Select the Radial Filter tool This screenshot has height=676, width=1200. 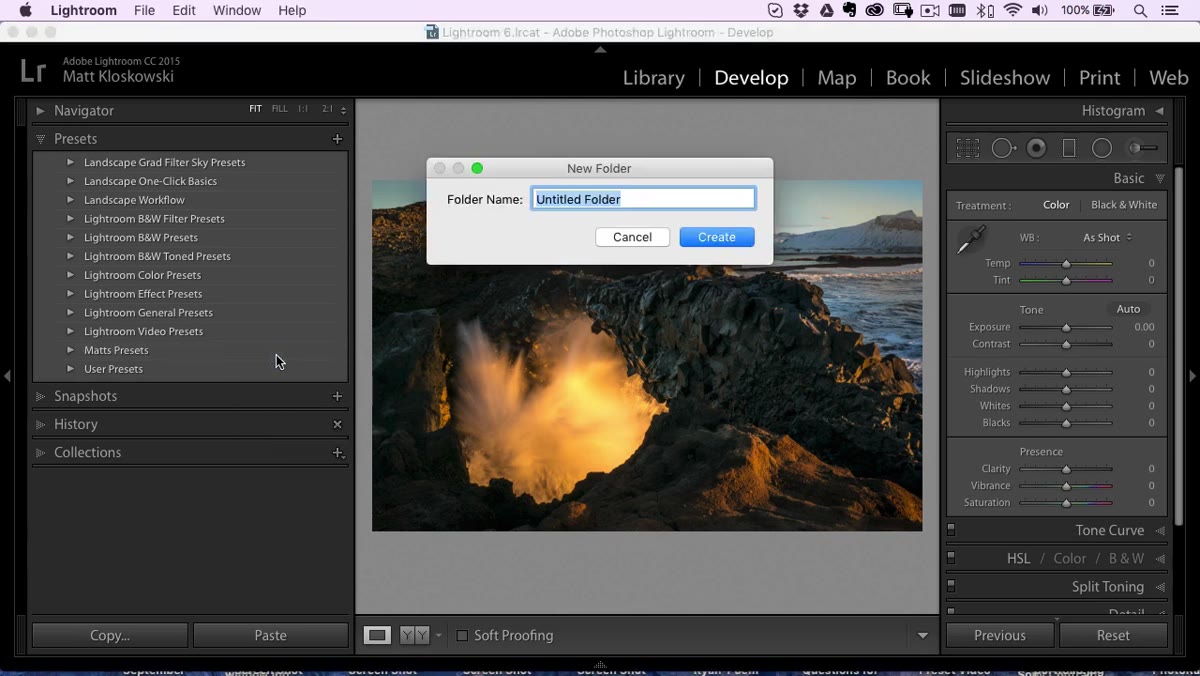1102,148
